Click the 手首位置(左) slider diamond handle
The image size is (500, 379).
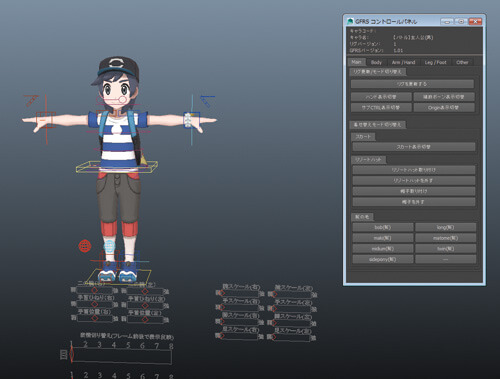[x=145, y=319]
